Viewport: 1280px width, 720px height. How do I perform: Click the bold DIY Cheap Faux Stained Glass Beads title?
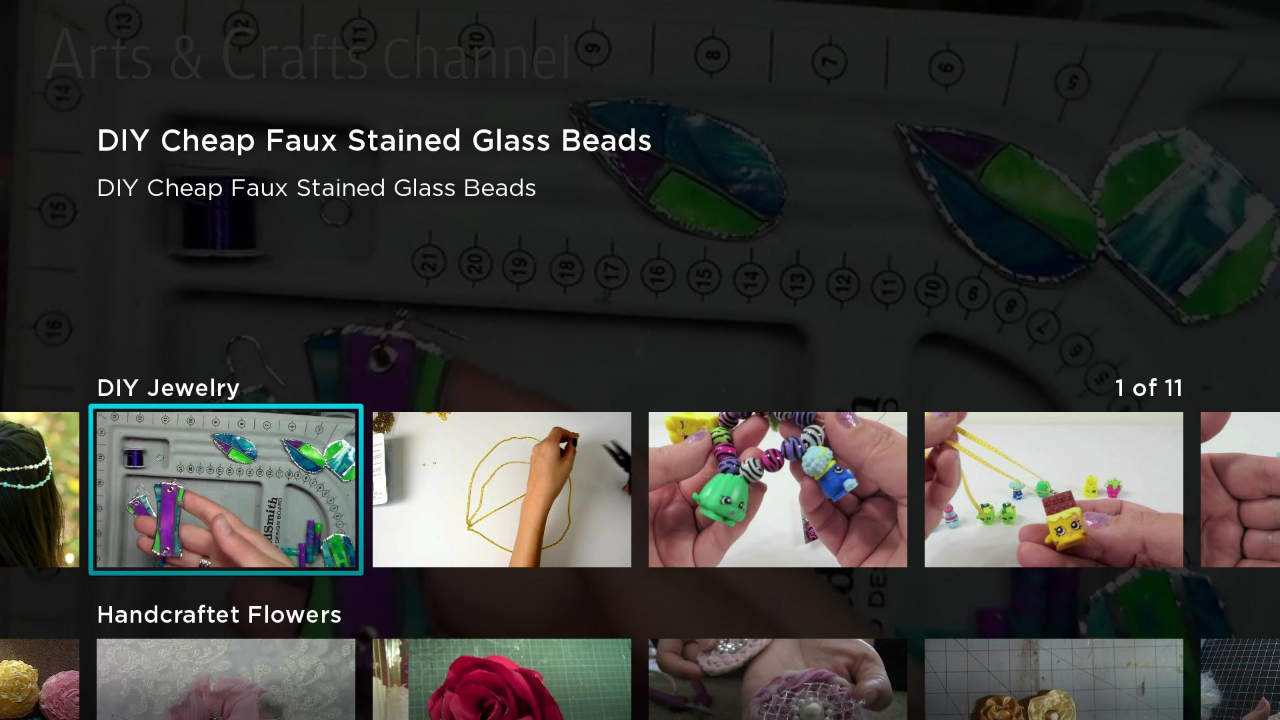pyautogui.click(x=374, y=141)
